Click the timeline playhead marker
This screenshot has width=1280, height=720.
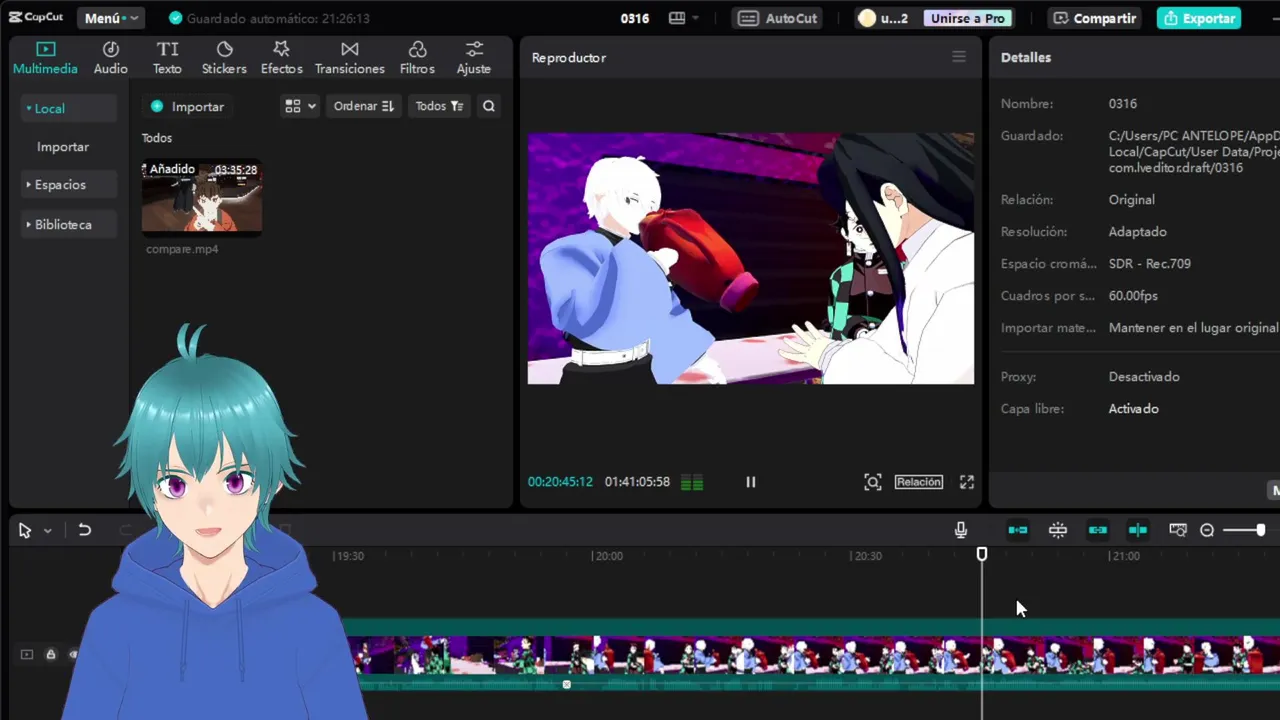tap(982, 554)
